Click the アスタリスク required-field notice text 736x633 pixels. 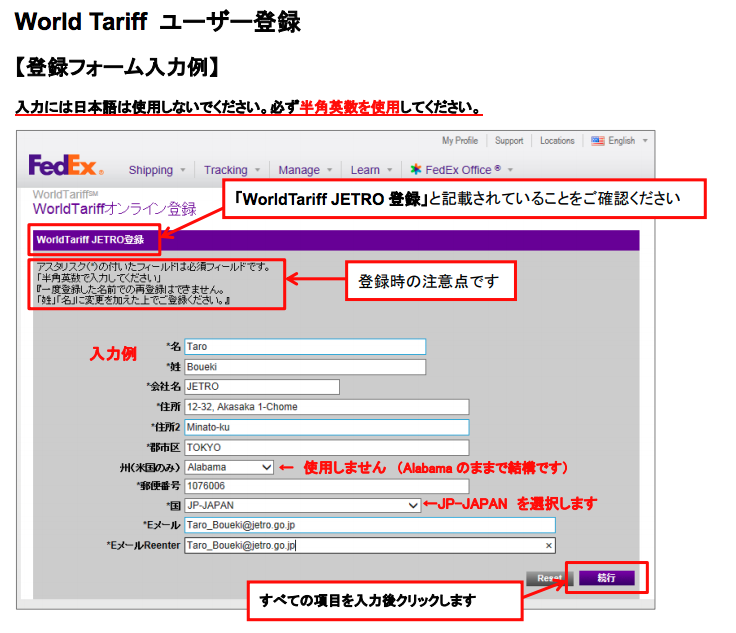tap(153, 267)
